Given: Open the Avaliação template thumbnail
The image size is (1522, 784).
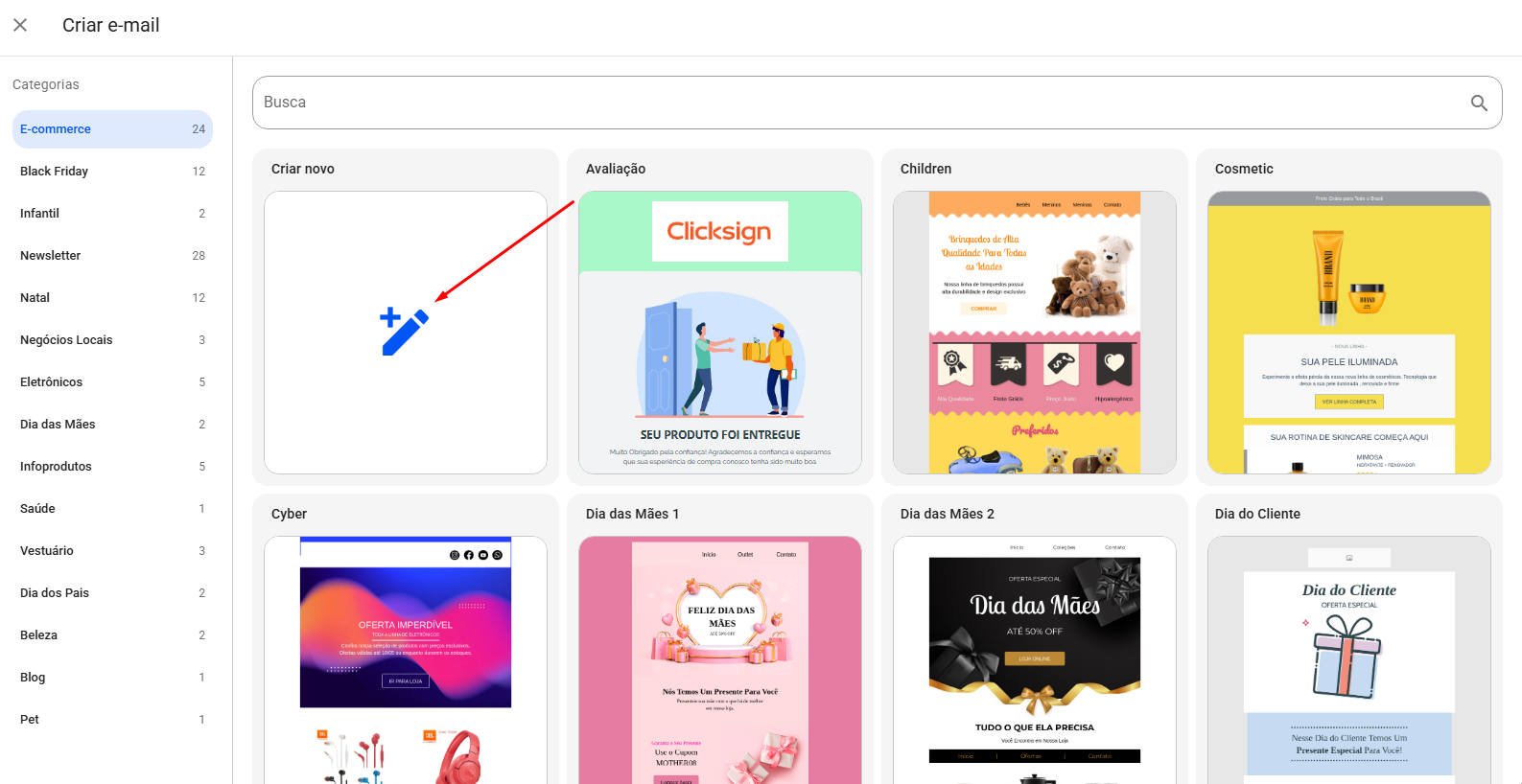Looking at the screenshot, I should [720, 333].
